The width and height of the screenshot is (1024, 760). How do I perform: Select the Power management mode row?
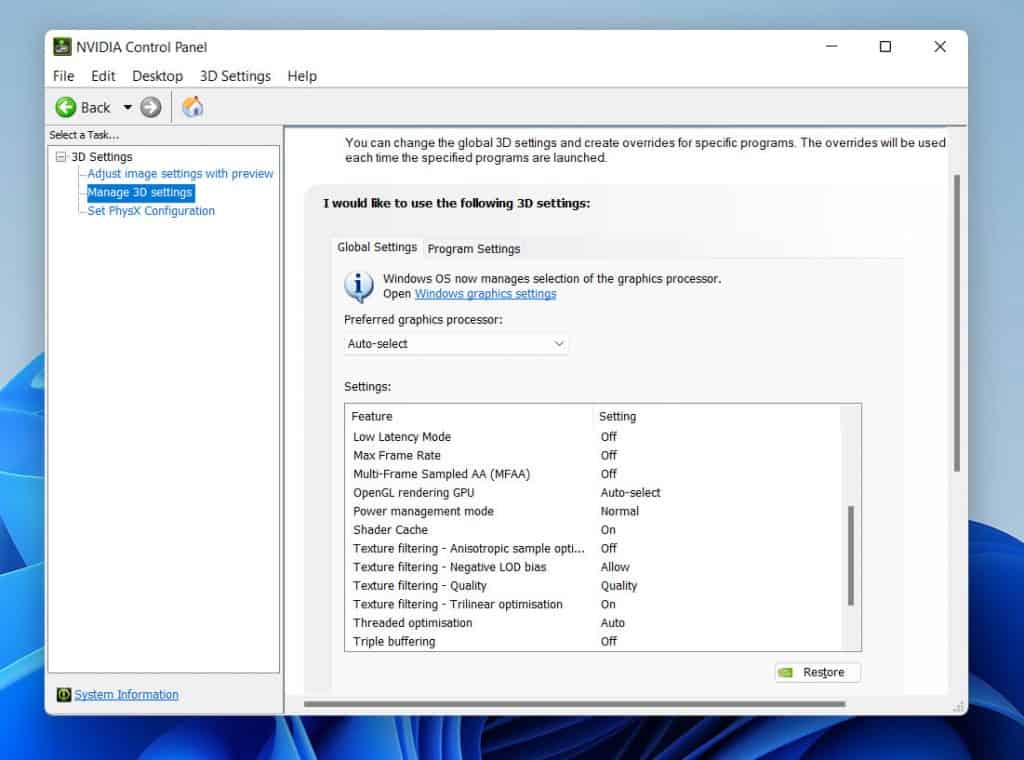coord(593,511)
